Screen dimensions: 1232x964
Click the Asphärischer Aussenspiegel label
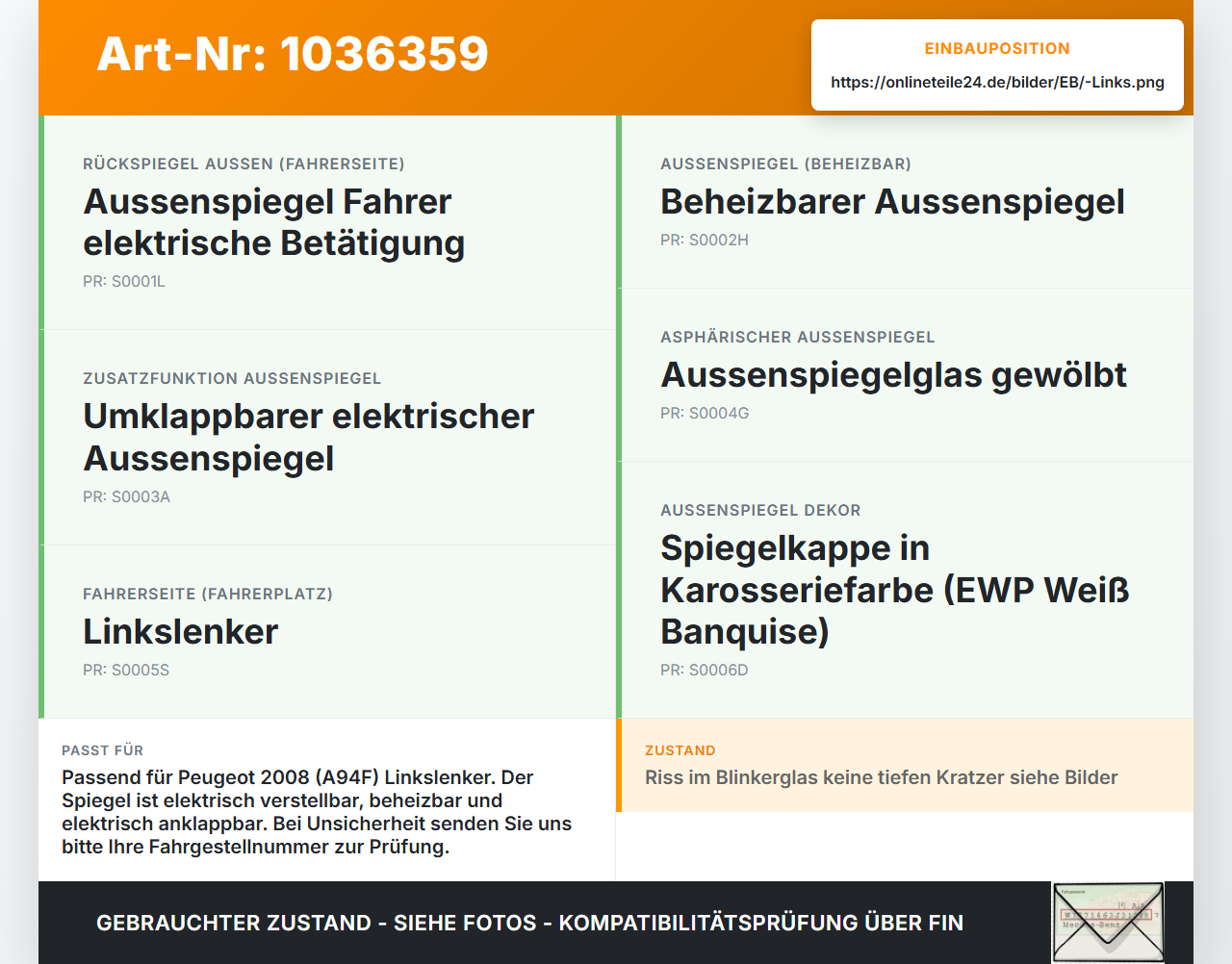798,337
